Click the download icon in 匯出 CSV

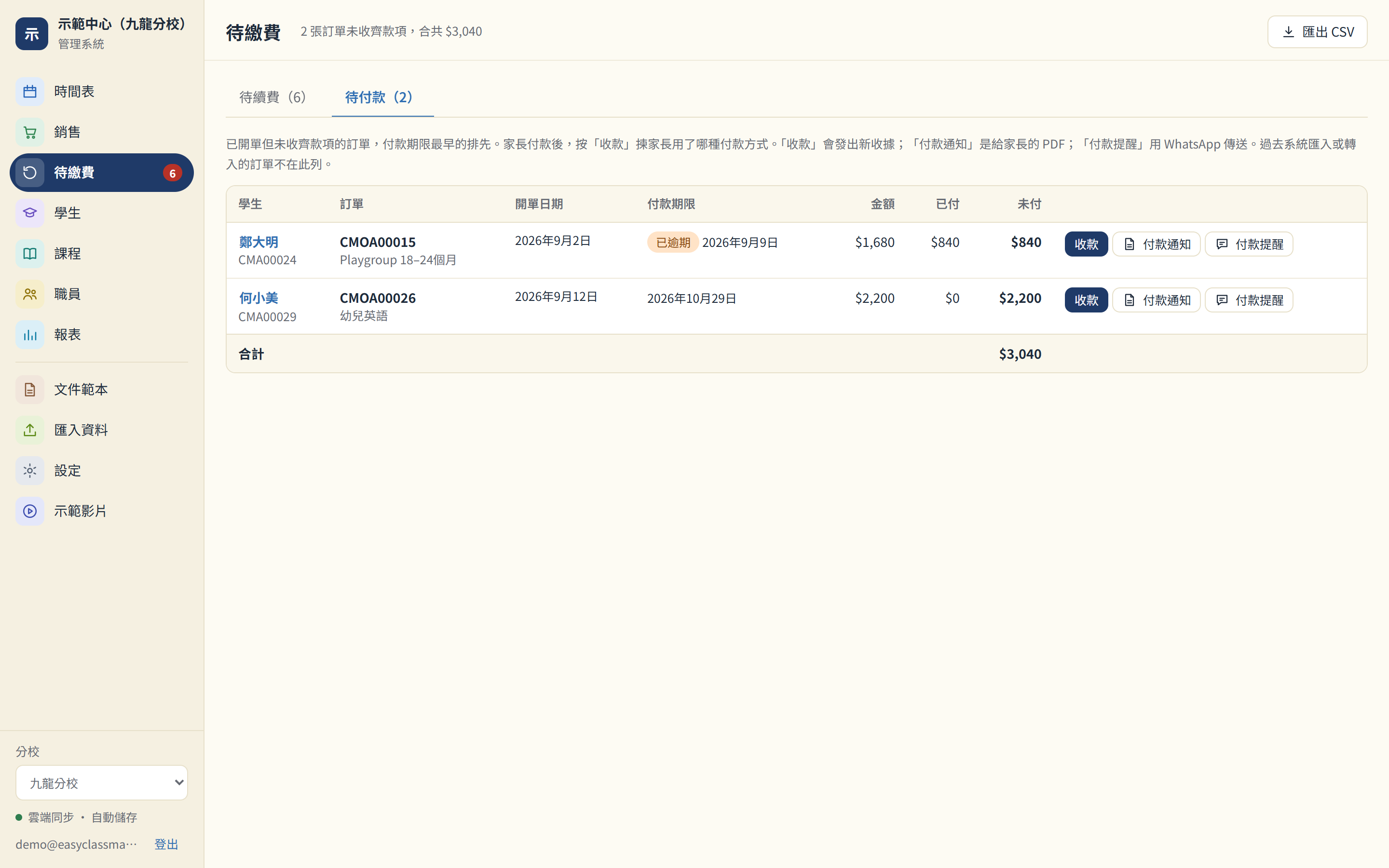click(1289, 31)
